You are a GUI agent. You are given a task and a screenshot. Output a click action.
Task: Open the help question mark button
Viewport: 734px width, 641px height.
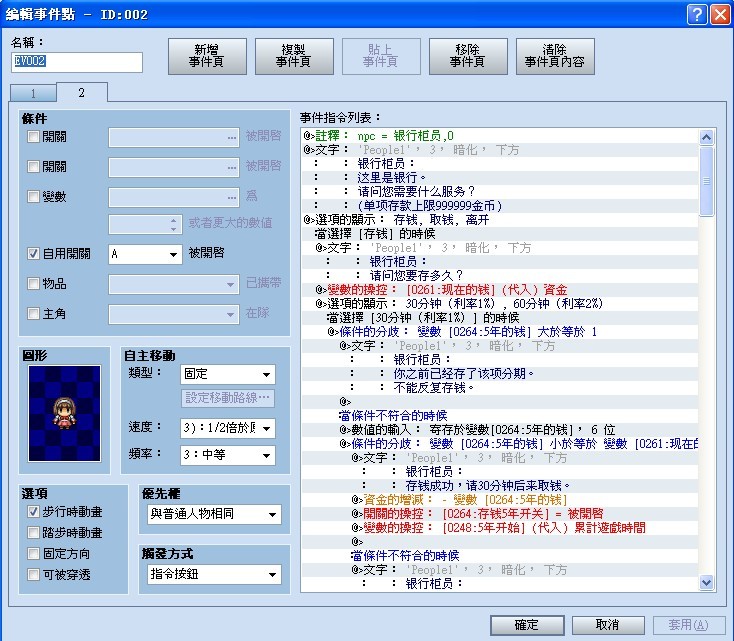coord(697,15)
